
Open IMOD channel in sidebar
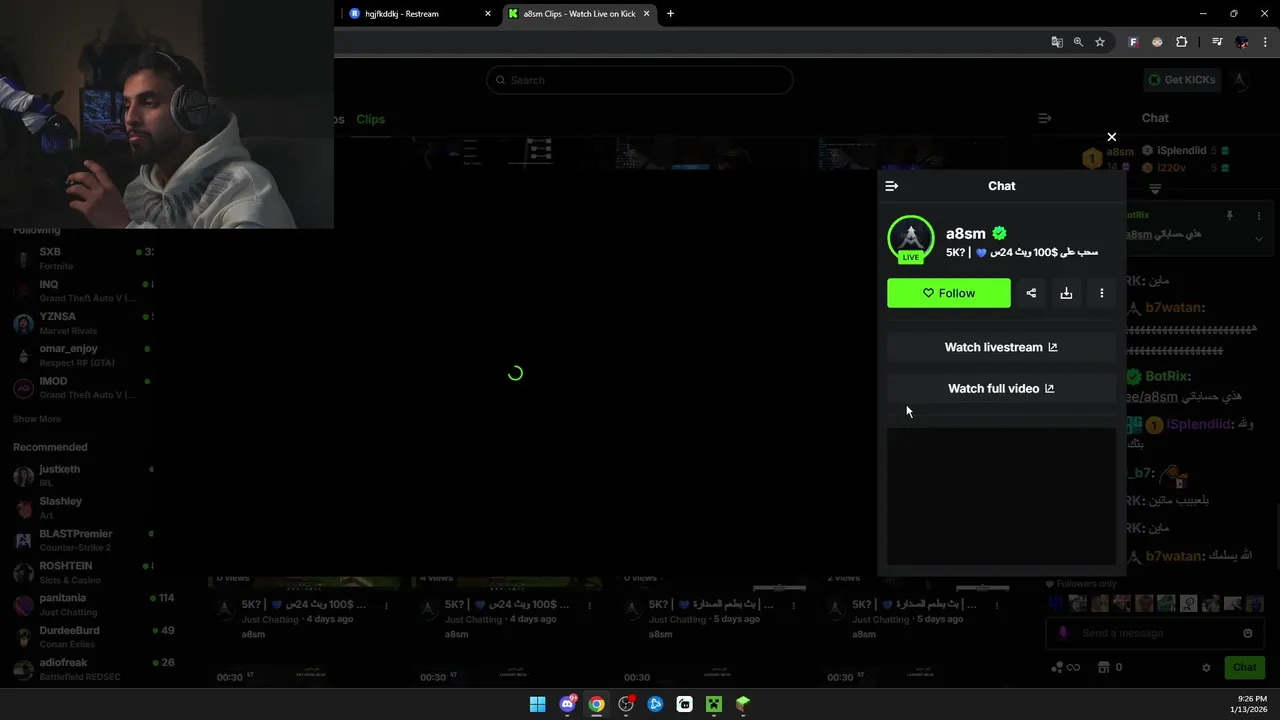click(83, 387)
